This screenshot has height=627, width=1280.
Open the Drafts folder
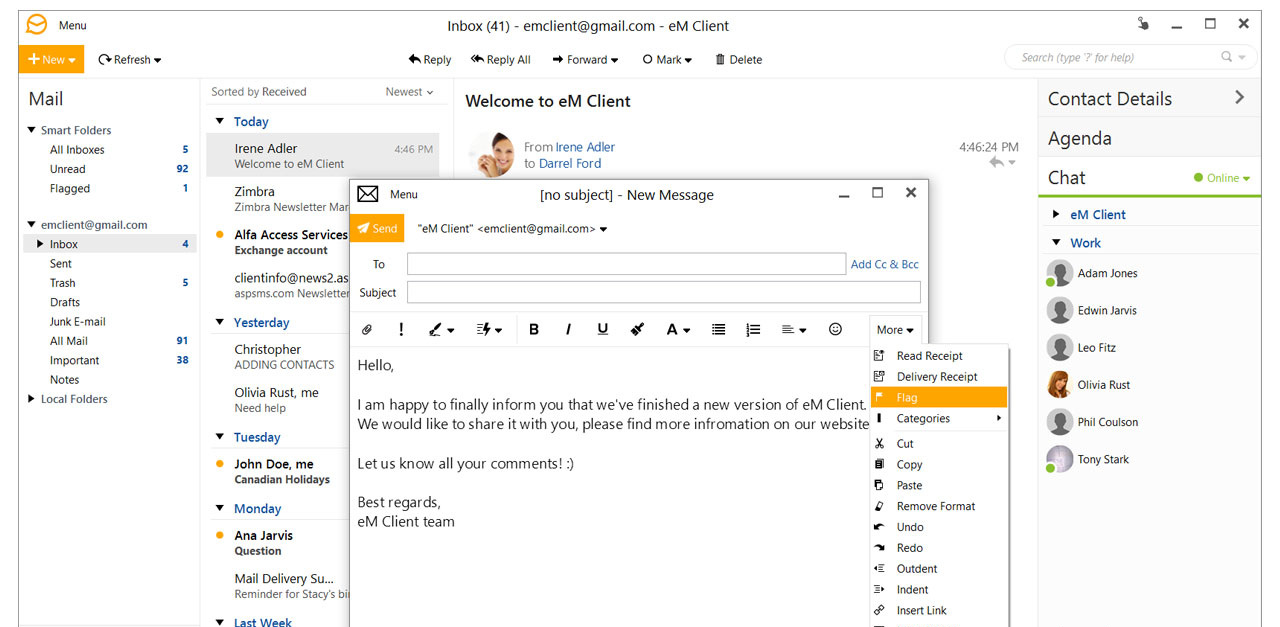65,302
